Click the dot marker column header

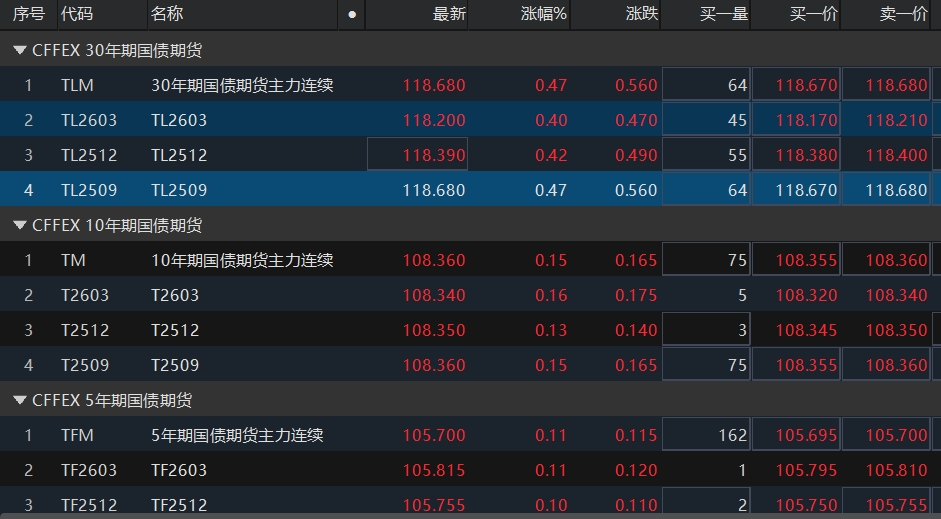tap(352, 14)
